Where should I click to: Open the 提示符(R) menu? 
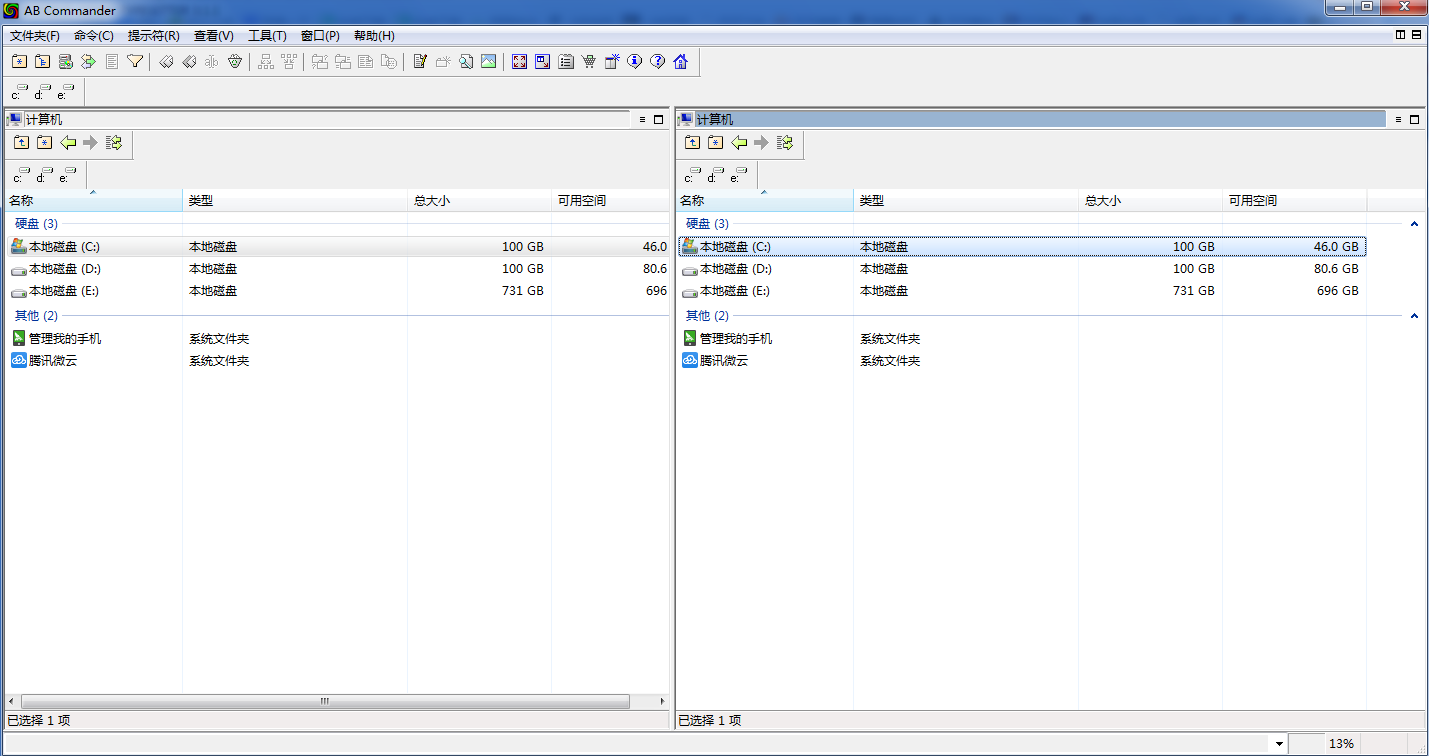(154, 36)
